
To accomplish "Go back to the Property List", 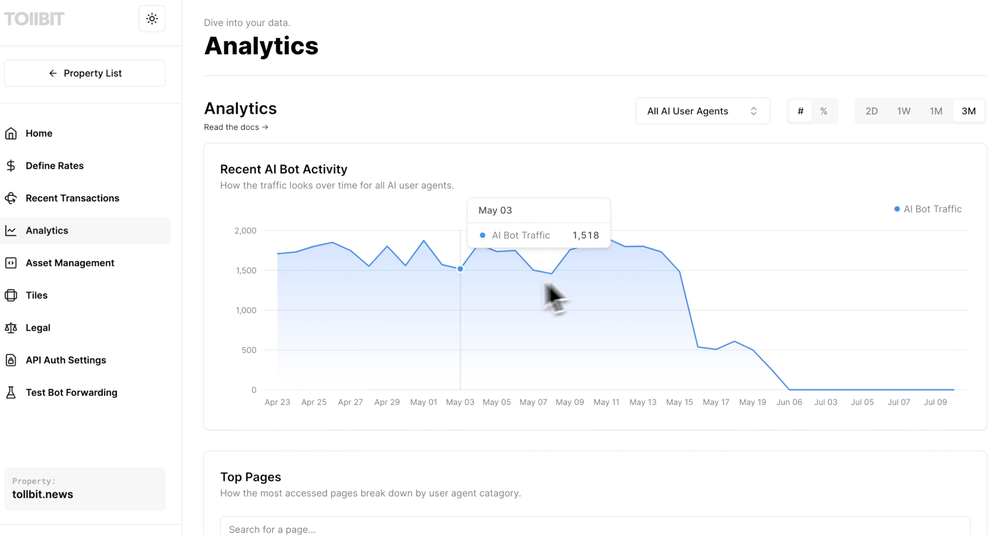I will click(85, 73).
